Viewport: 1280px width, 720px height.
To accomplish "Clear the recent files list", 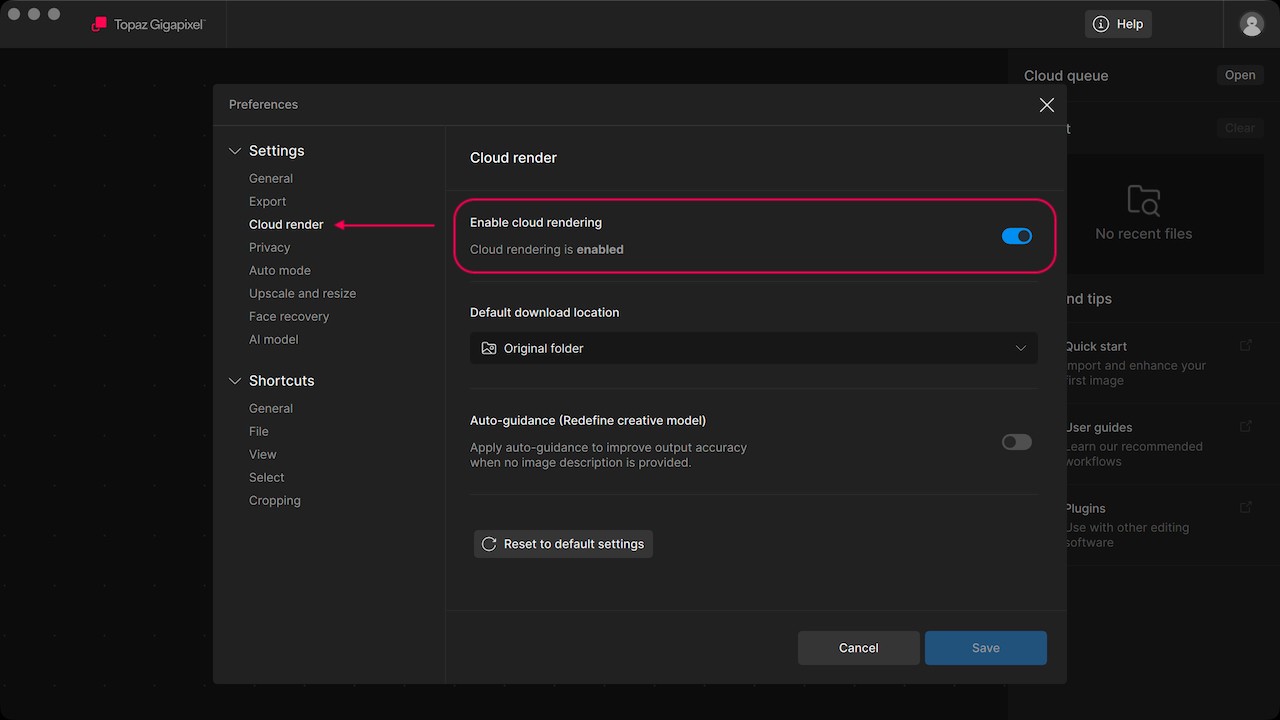I will click(1240, 128).
